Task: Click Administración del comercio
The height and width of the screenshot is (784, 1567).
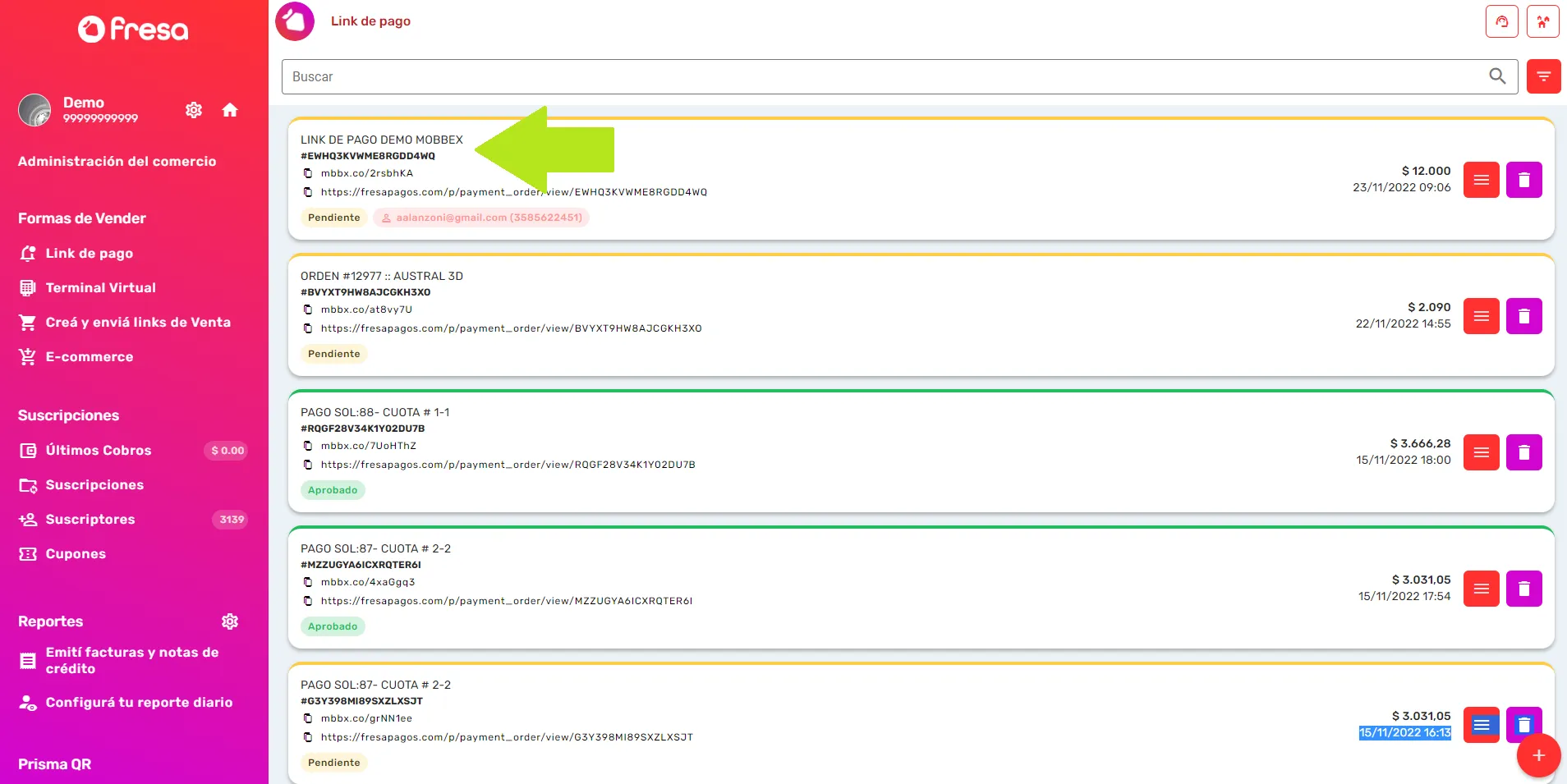Action: coord(117,162)
